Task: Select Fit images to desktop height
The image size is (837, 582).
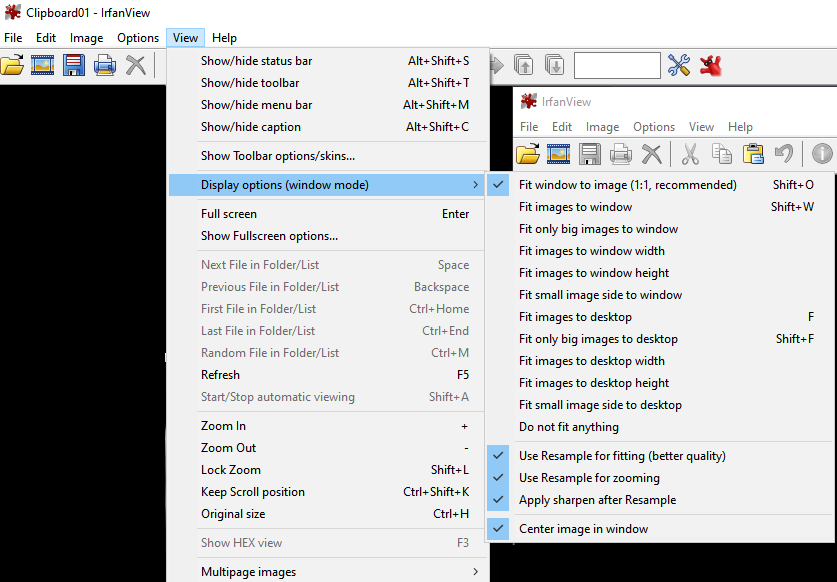Action: [660, 383]
